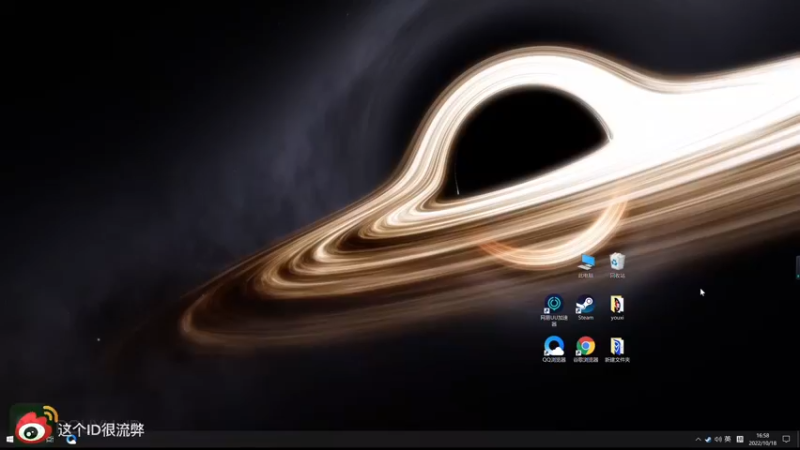
Task: Open the Windows Start menu
Action: point(9,440)
